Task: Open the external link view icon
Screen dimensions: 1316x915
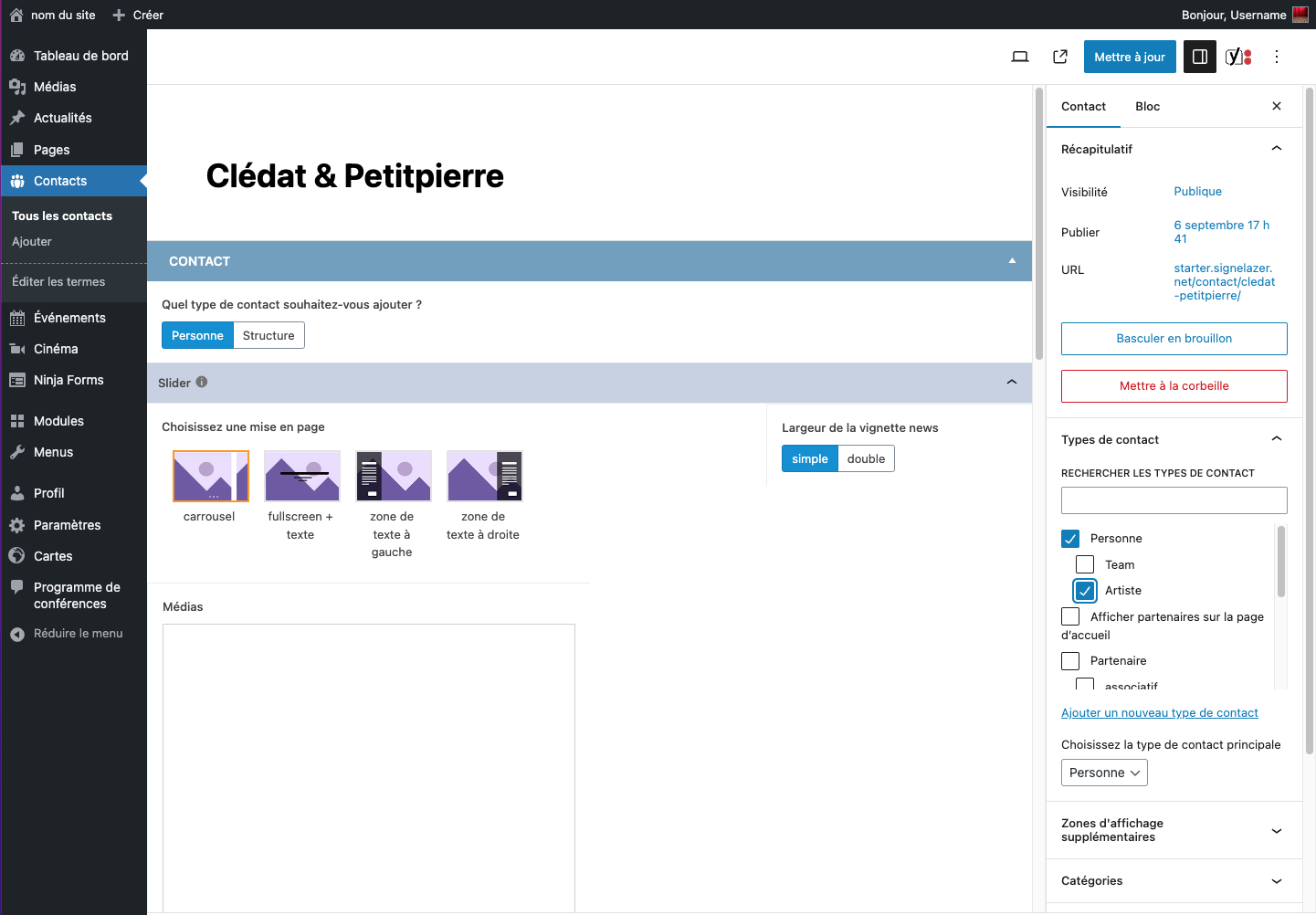Action: 1060,57
